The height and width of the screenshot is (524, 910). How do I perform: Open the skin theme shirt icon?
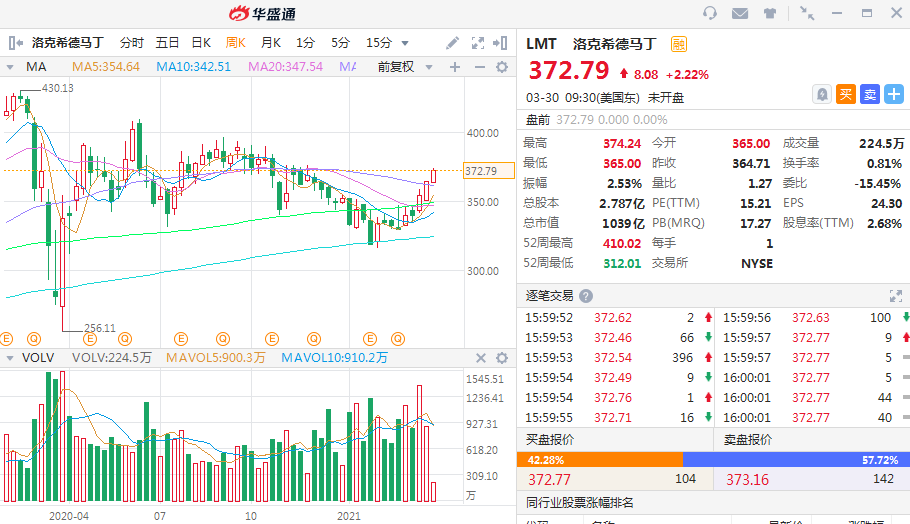tap(769, 13)
